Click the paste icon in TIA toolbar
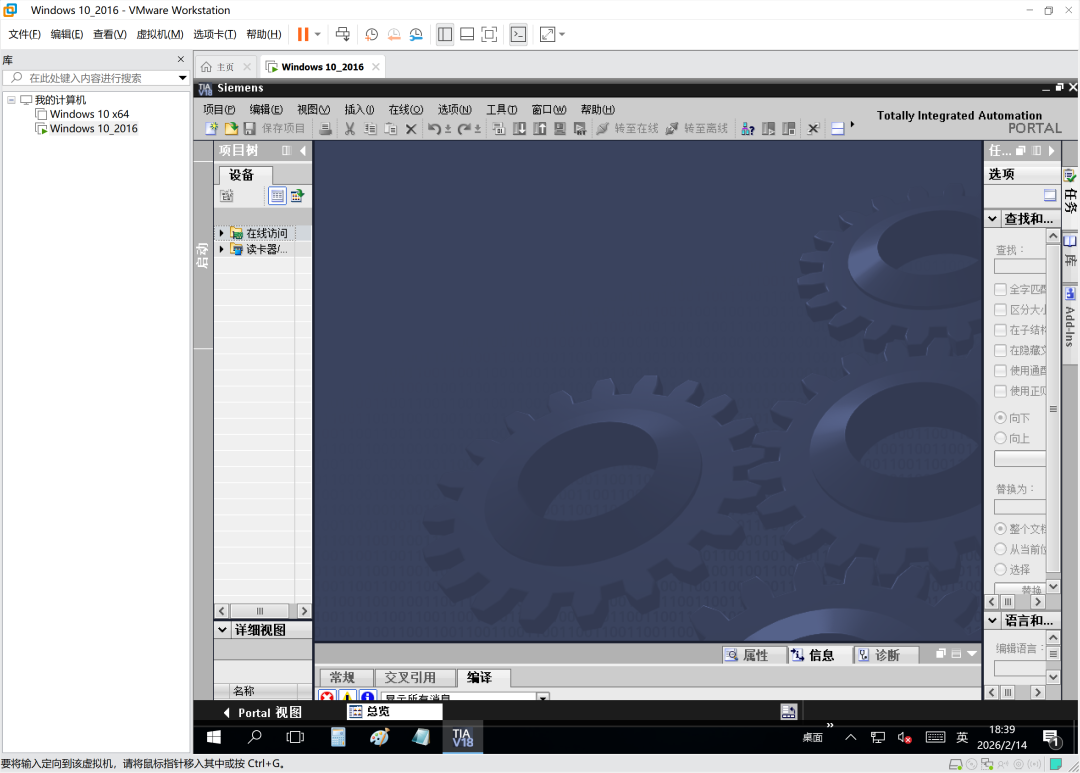The image size is (1080, 773). coord(391,129)
